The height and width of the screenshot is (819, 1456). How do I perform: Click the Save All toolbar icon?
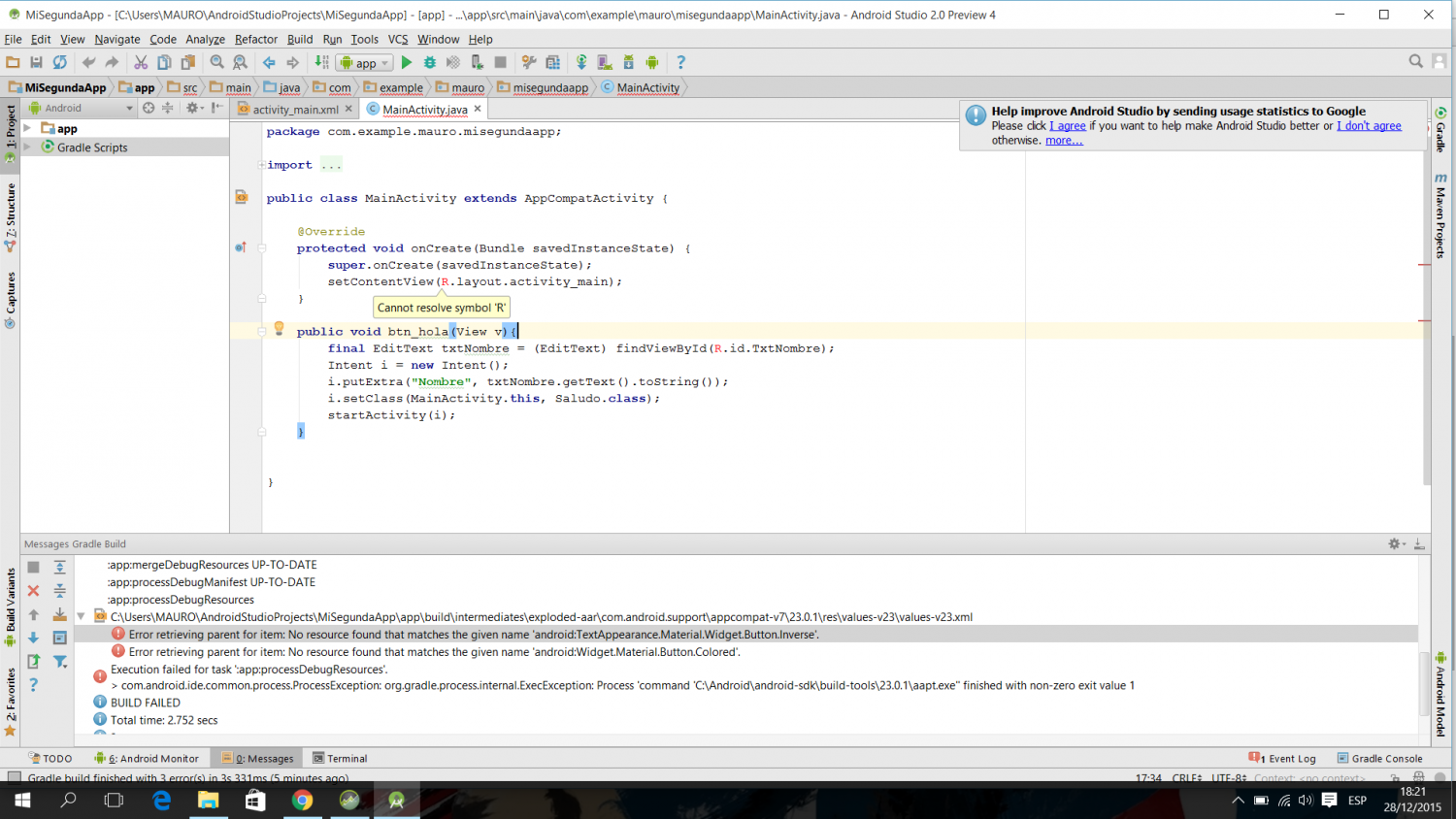(x=36, y=62)
